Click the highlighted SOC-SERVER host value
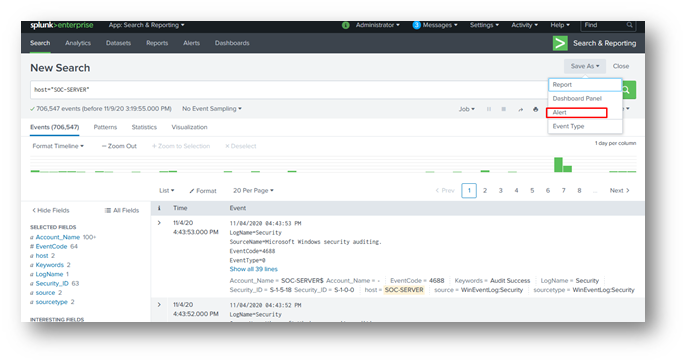Viewport: 687px width, 364px height. click(x=404, y=290)
